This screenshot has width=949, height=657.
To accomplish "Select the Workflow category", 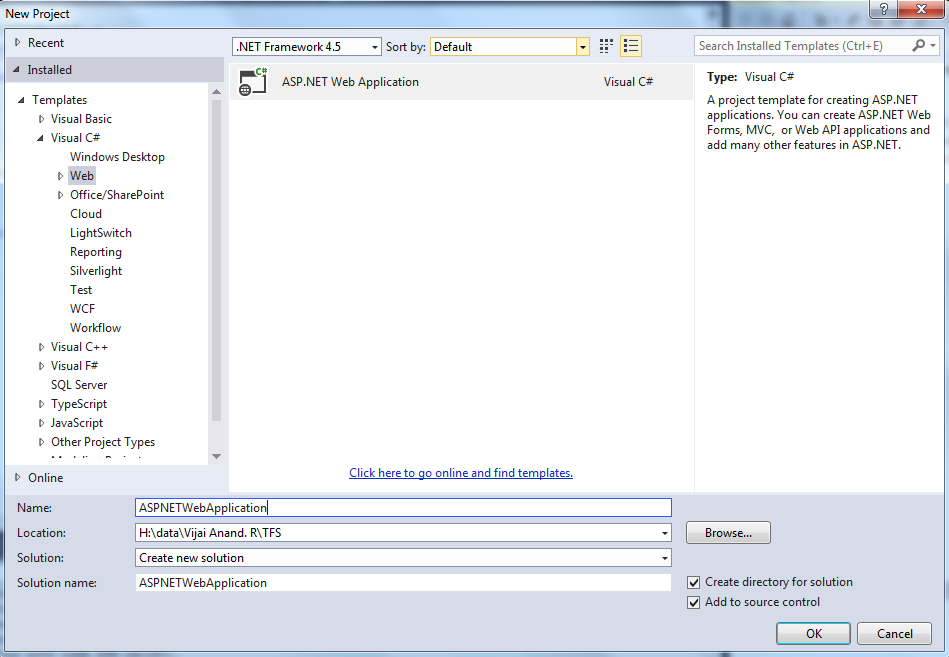I will (x=96, y=328).
